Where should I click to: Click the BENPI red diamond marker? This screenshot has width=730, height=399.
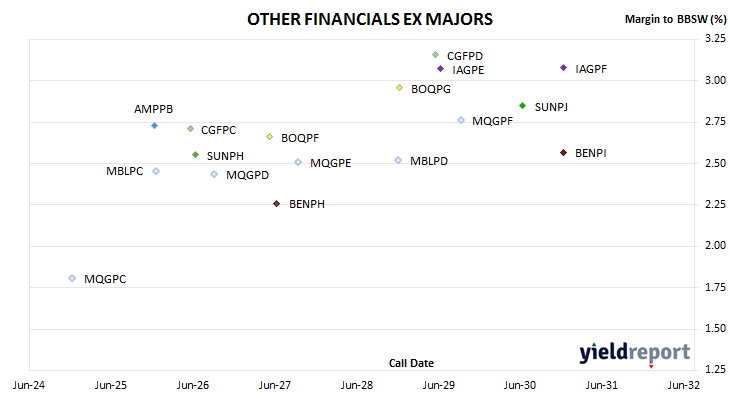(x=563, y=153)
